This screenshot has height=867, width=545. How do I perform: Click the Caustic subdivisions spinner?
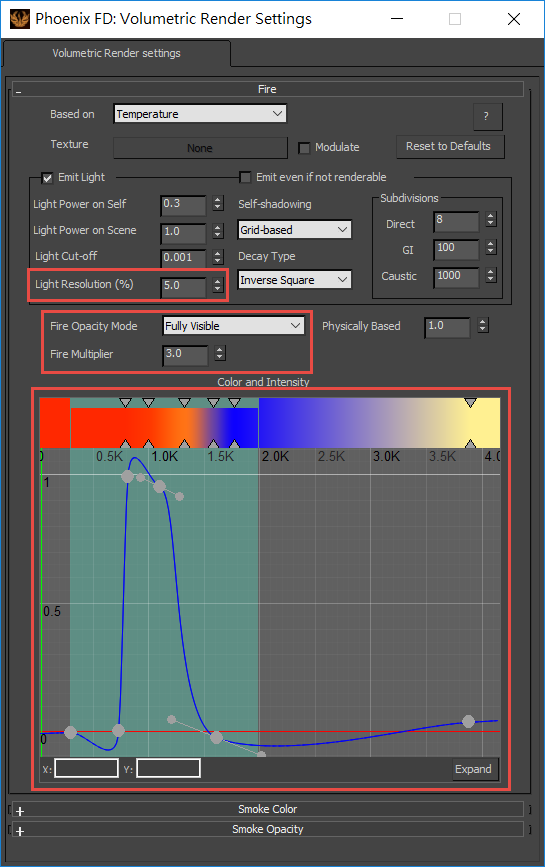[491, 275]
